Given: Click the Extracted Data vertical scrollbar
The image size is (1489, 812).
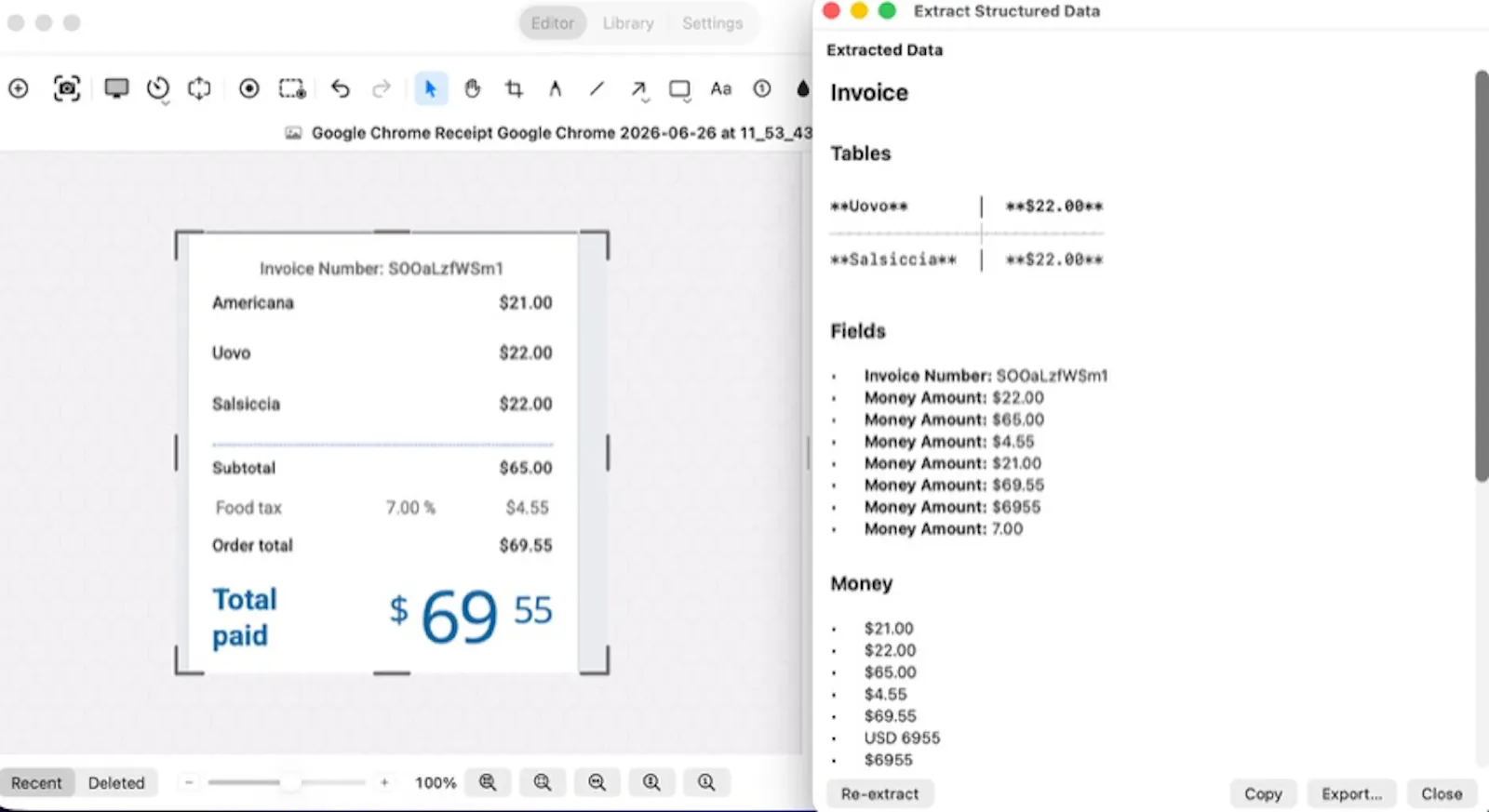Looking at the screenshot, I should (x=1482, y=276).
